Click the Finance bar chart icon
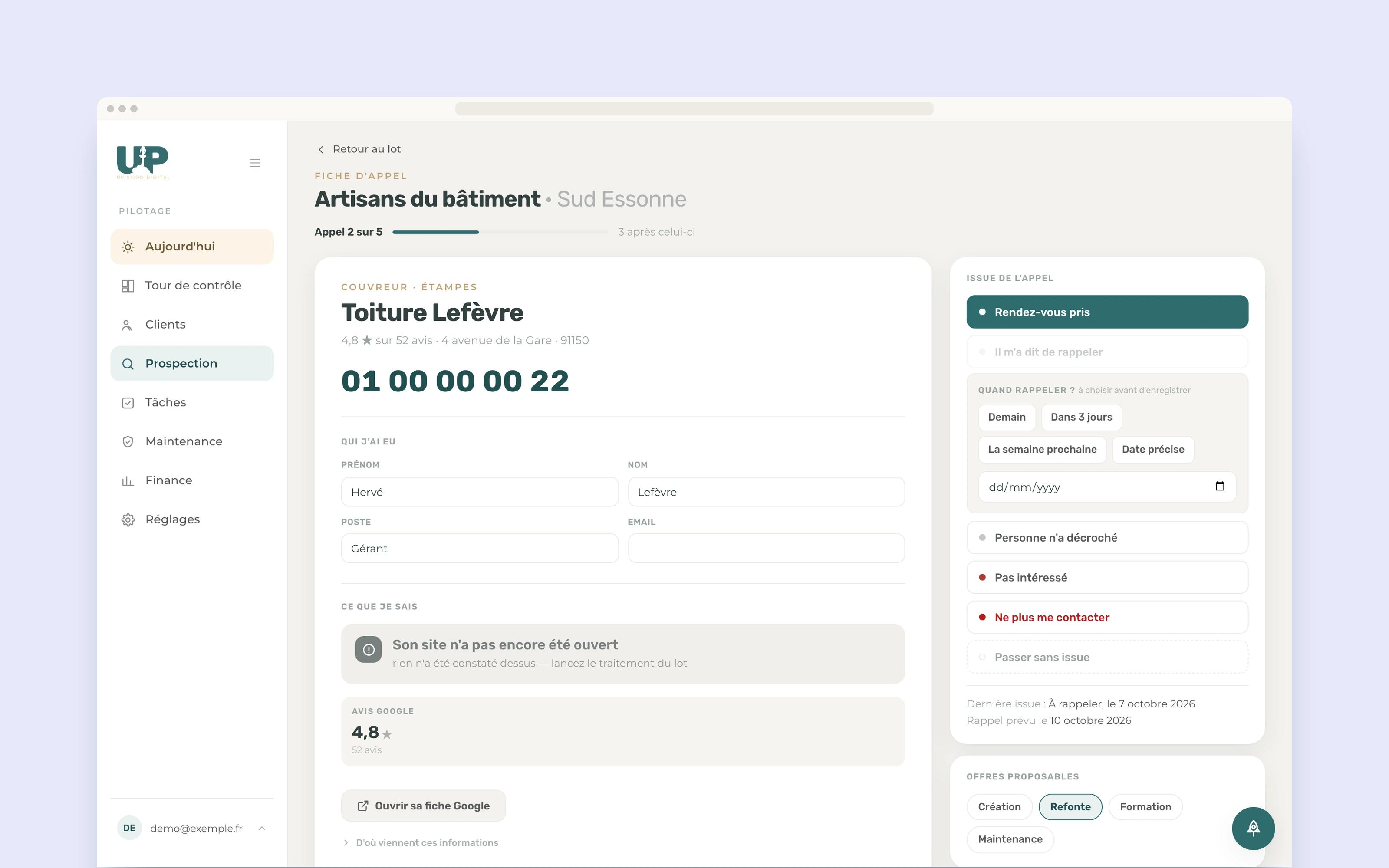 (128, 481)
